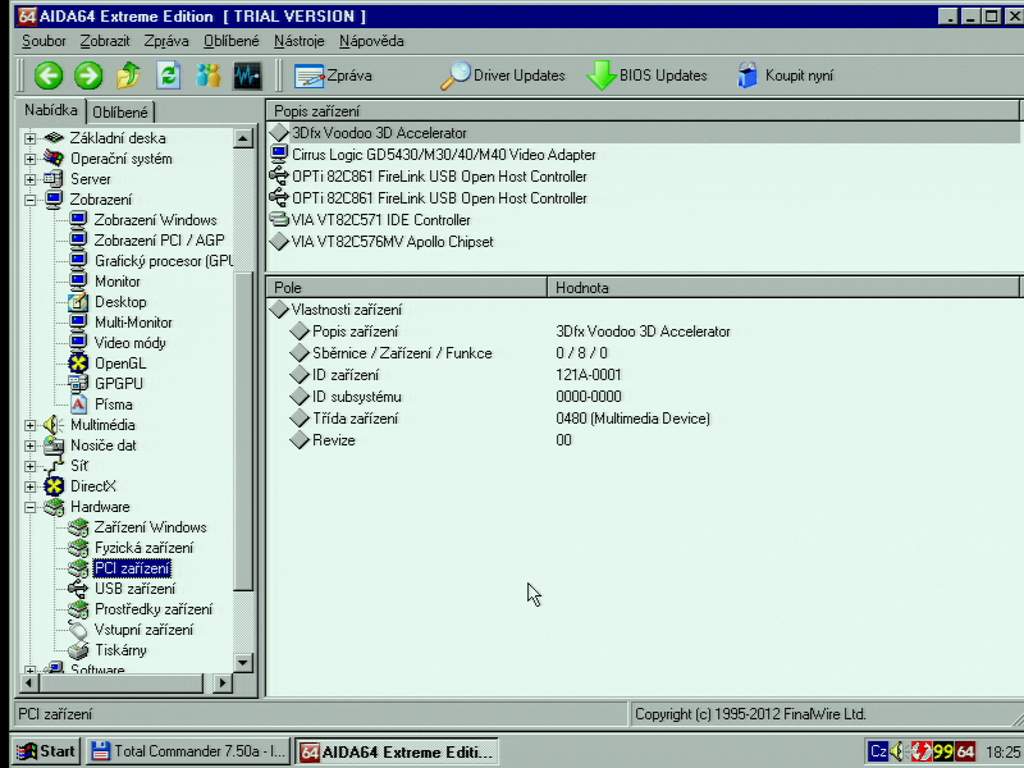Image resolution: width=1024 pixels, height=768 pixels.
Task: Click the Refresh toolbar icon
Action: pyautogui.click(x=168, y=76)
